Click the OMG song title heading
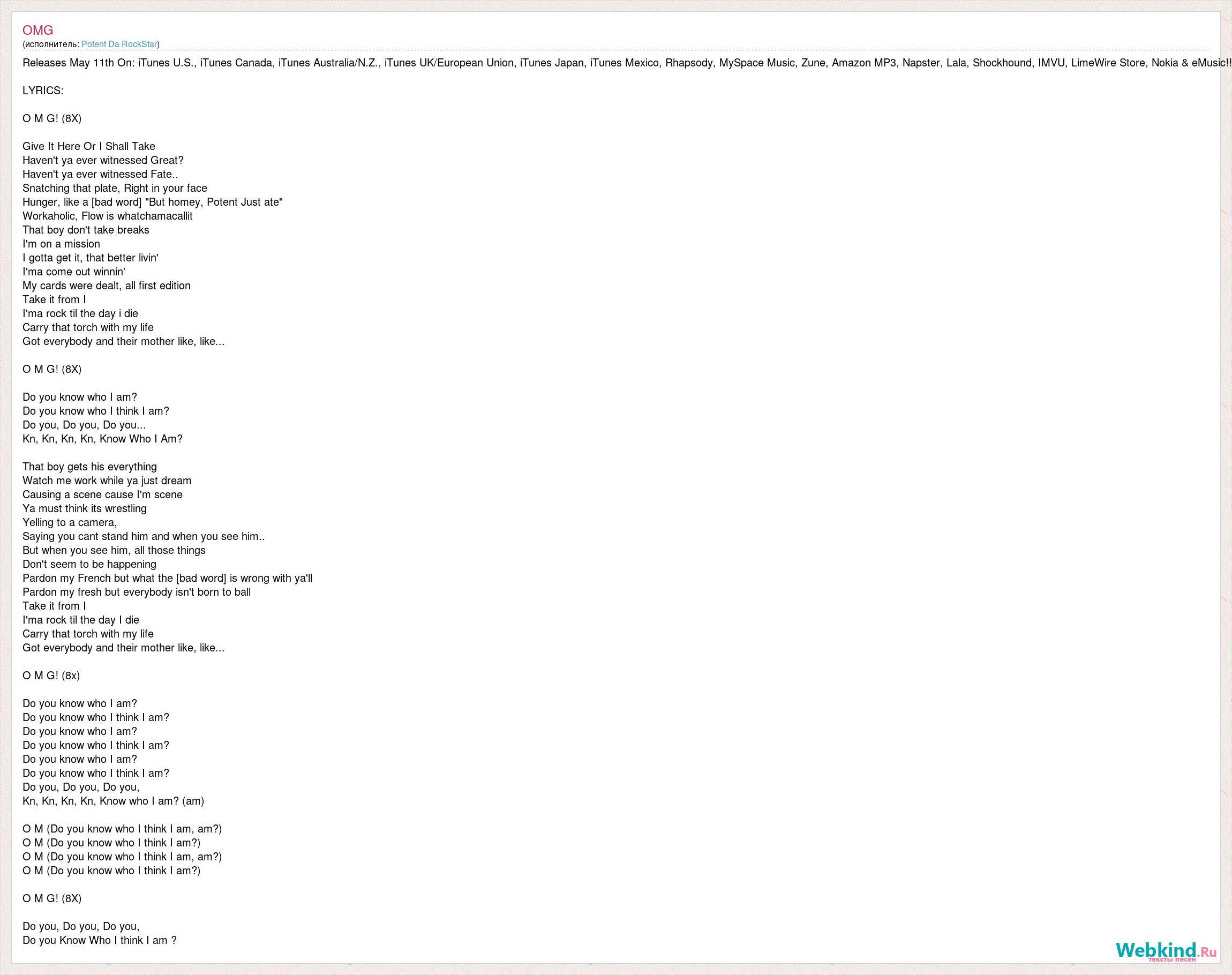1232x975 pixels. tap(37, 30)
